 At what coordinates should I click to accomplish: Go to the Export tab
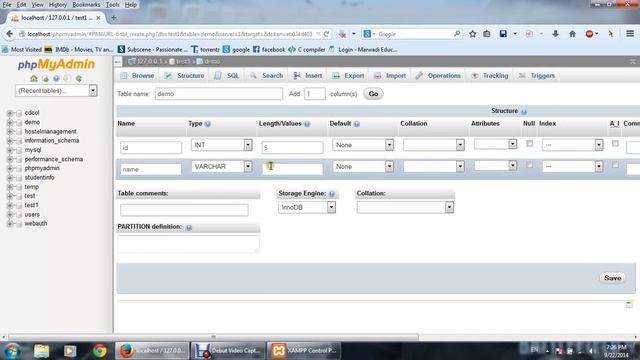pos(348,76)
